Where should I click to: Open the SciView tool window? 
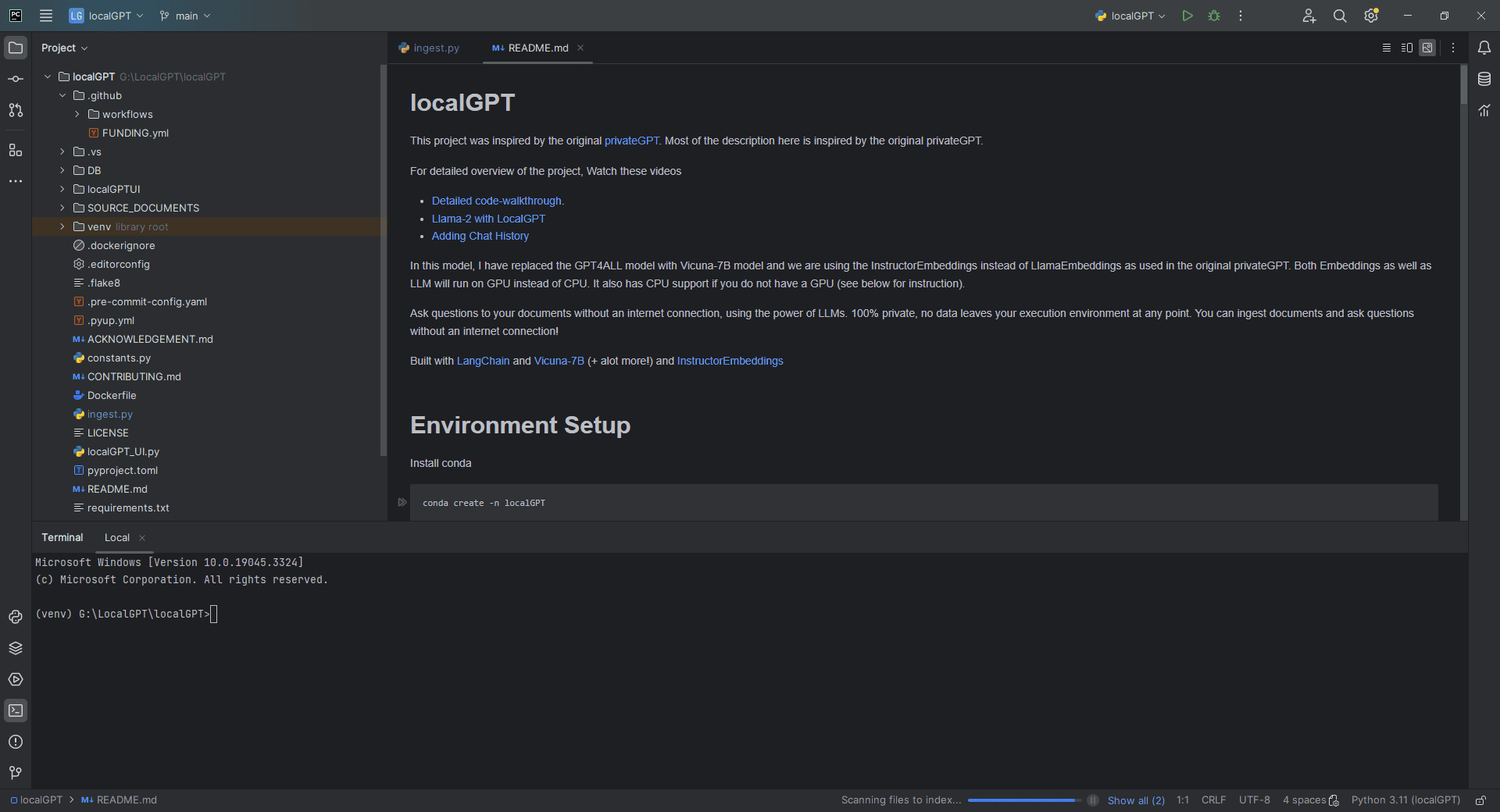coord(1484,110)
